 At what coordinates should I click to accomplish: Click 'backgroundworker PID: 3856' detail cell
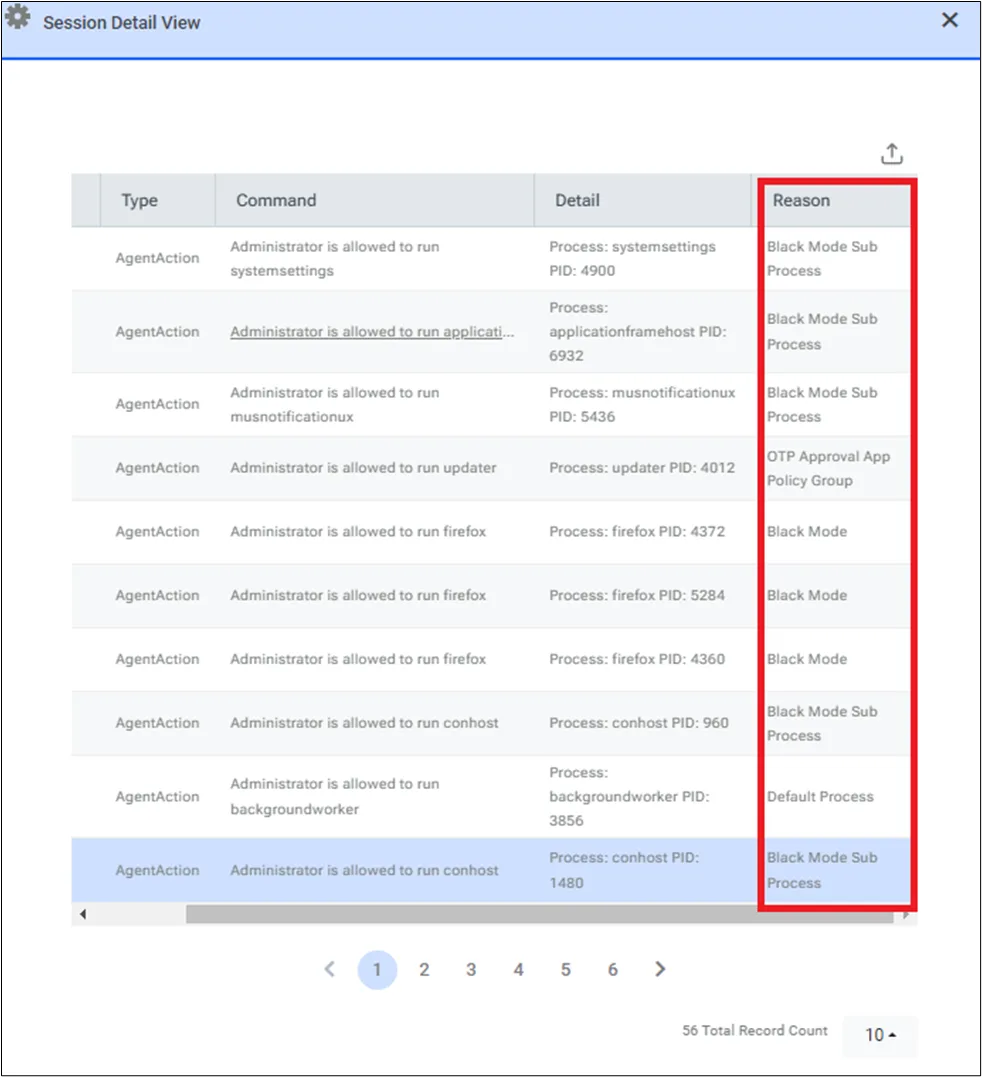(629, 796)
